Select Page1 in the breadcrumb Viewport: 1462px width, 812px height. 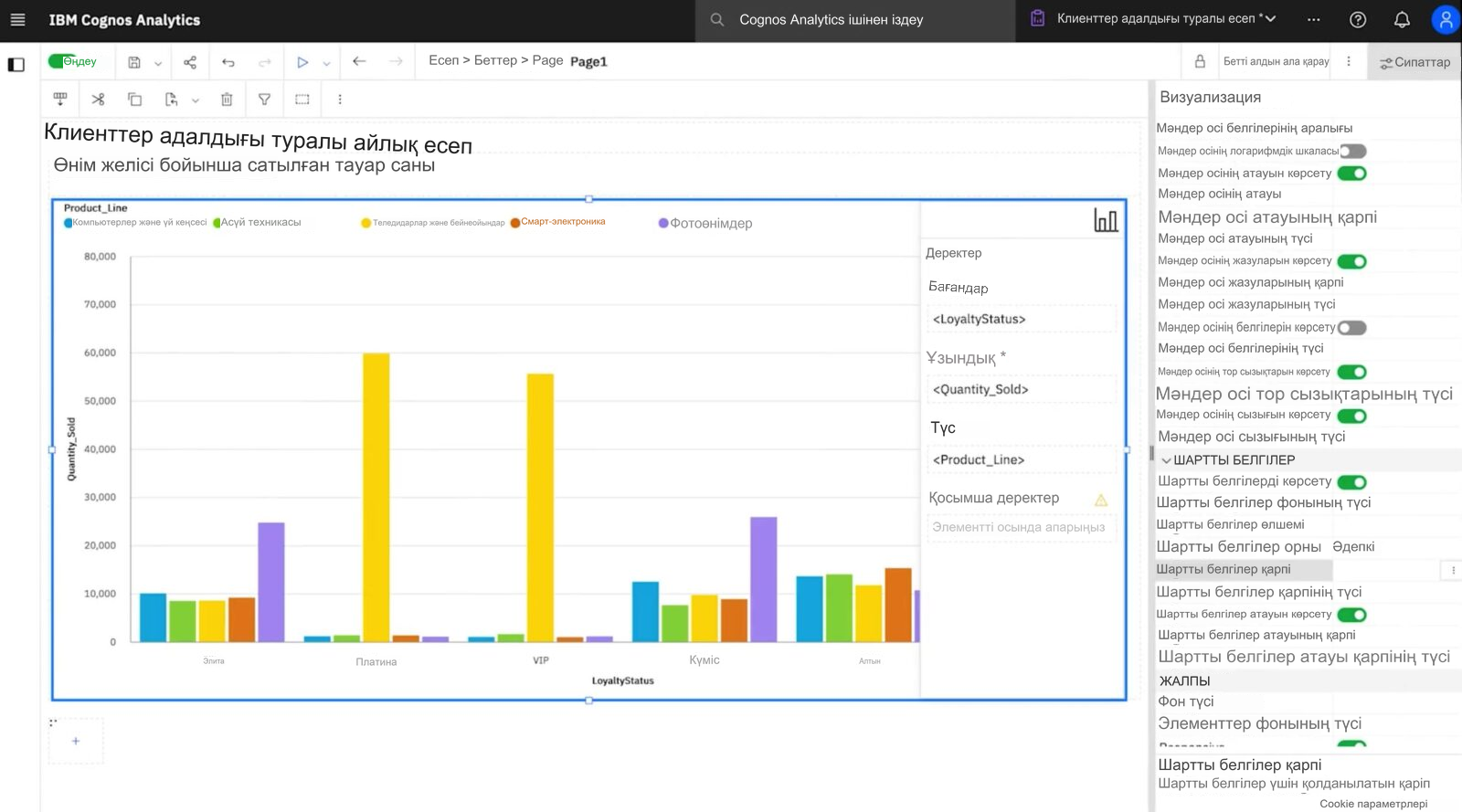(588, 61)
